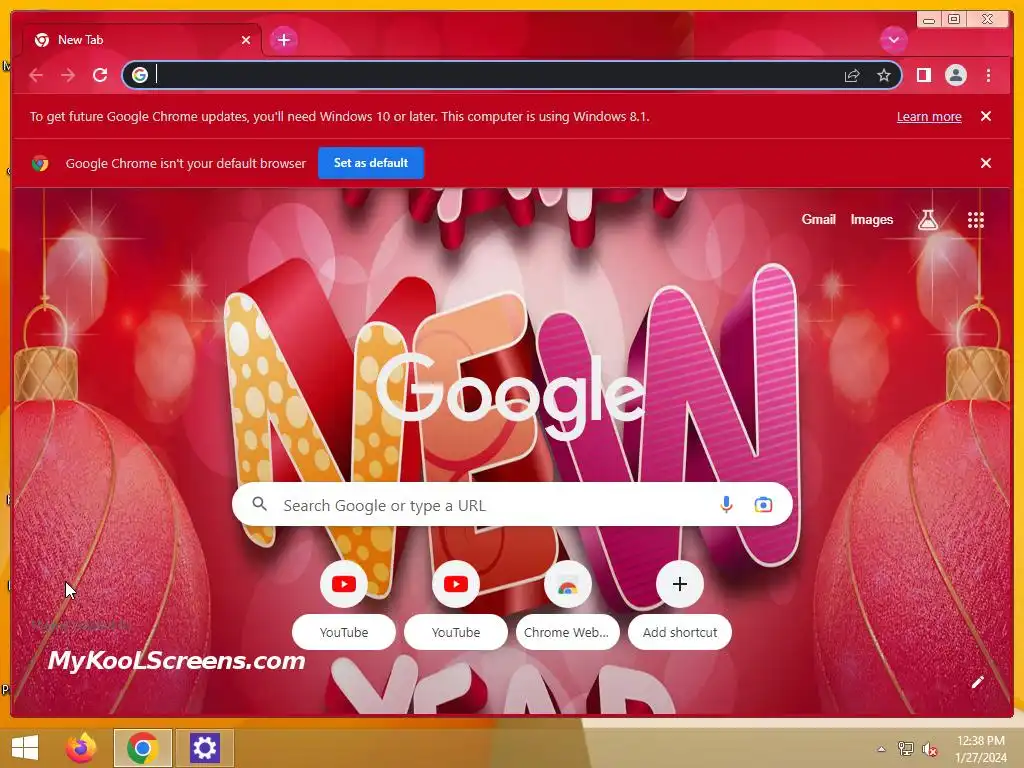The height and width of the screenshot is (768, 1024).
Task: Launch Firefox from the taskbar
Action: [x=81, y=748]
